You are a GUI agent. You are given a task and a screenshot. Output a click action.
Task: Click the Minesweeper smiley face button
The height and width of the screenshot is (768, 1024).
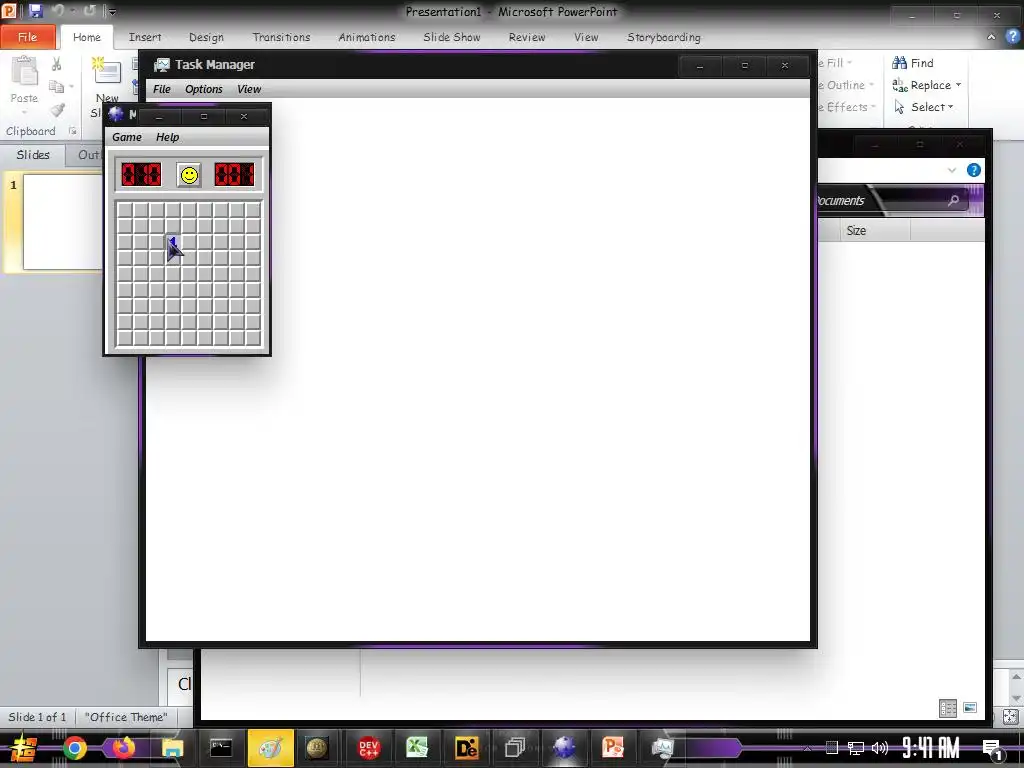pos(189,175)
